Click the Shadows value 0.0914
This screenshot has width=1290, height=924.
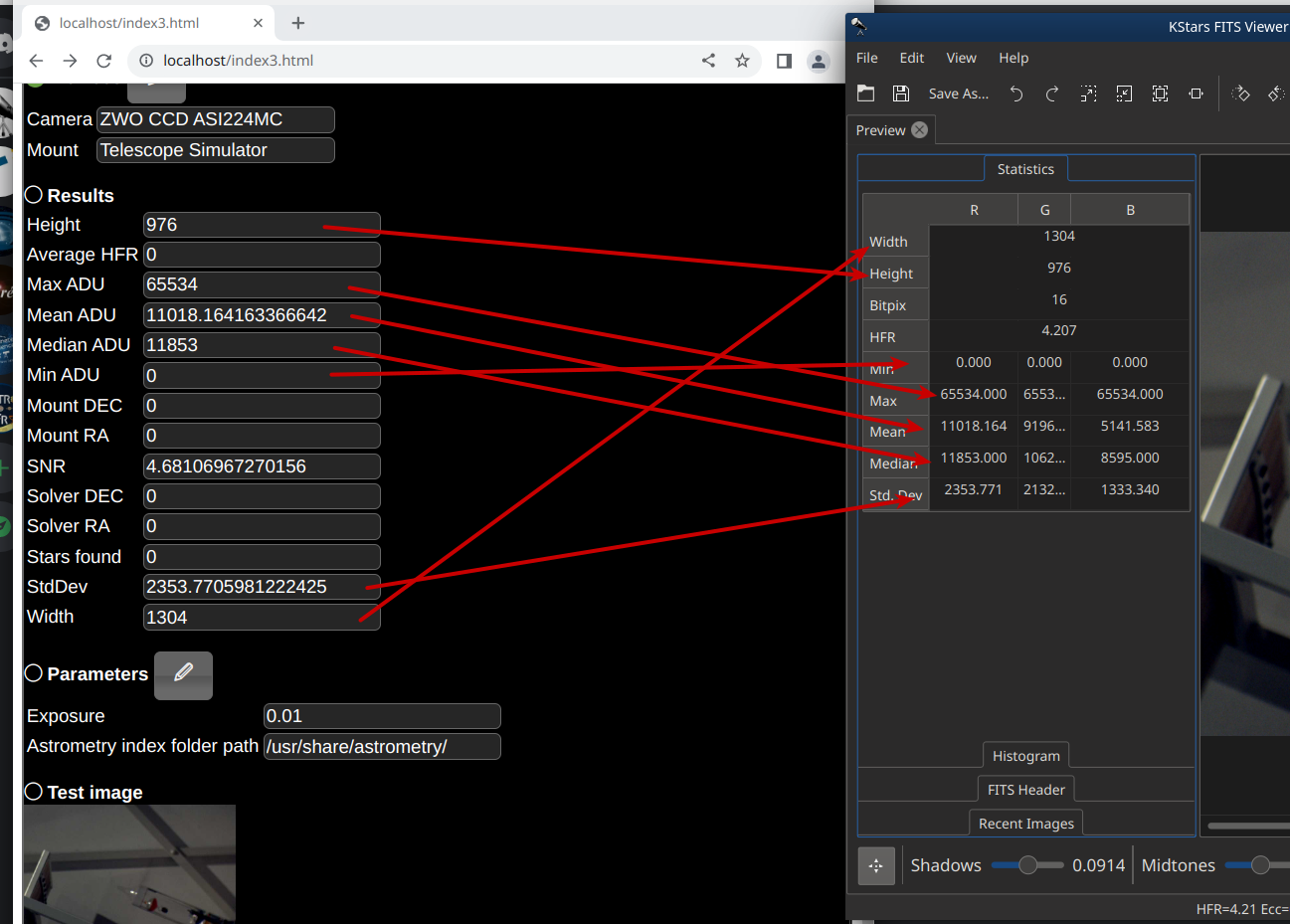[x=1099, y=865]
